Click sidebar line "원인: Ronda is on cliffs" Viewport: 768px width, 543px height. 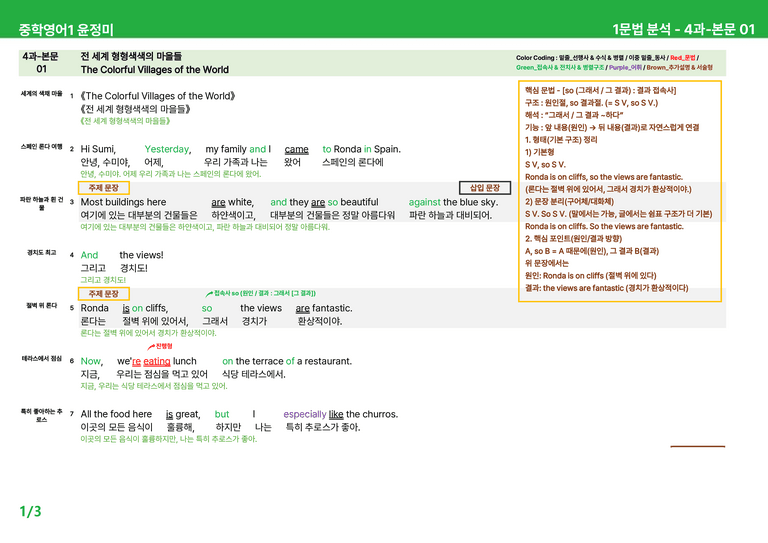click(591, 276)
